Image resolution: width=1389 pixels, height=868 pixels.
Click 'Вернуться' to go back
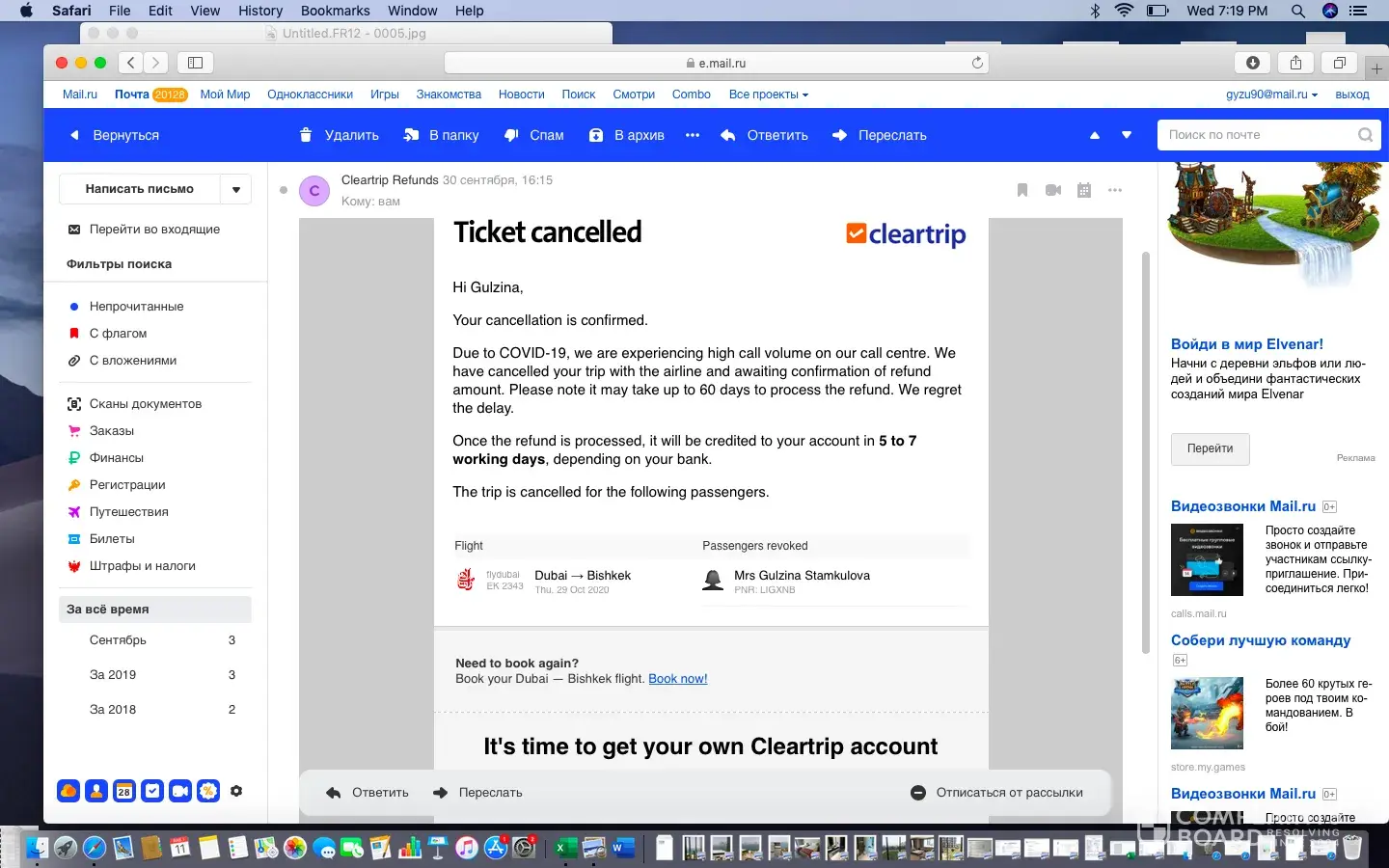pos(115,135)
